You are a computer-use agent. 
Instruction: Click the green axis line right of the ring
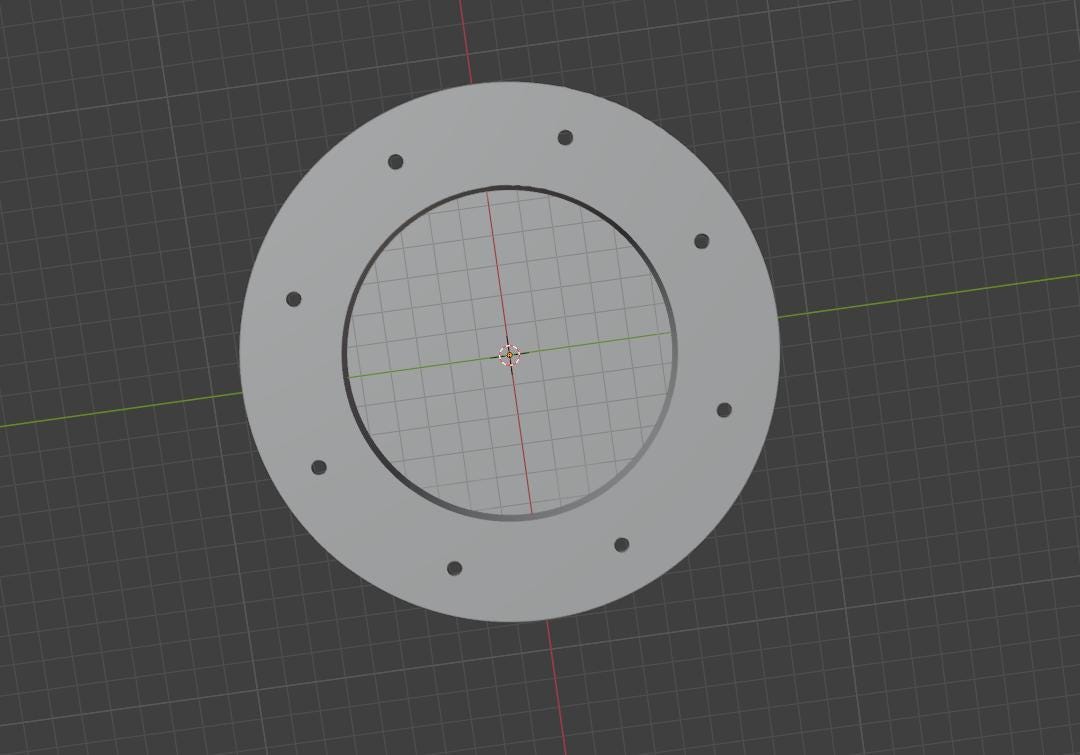[x=930, y=296]
